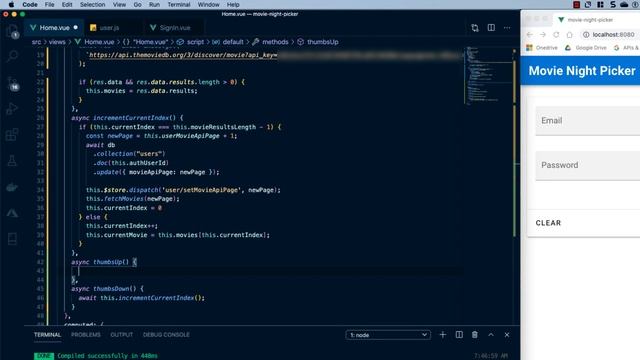Split the terminal panel
Image resolution: width=640 pixels, height=360 pixels.
coord(459,335)
